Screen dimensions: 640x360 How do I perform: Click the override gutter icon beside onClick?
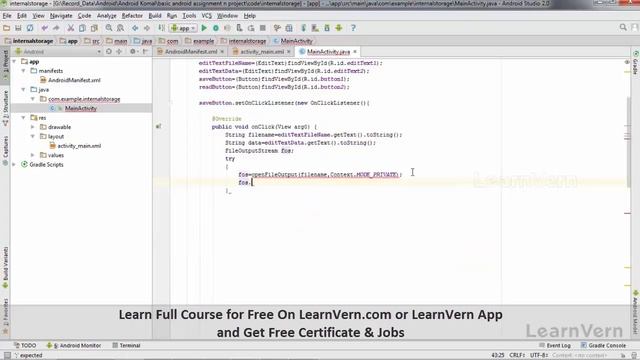click(x=158, y=127)
